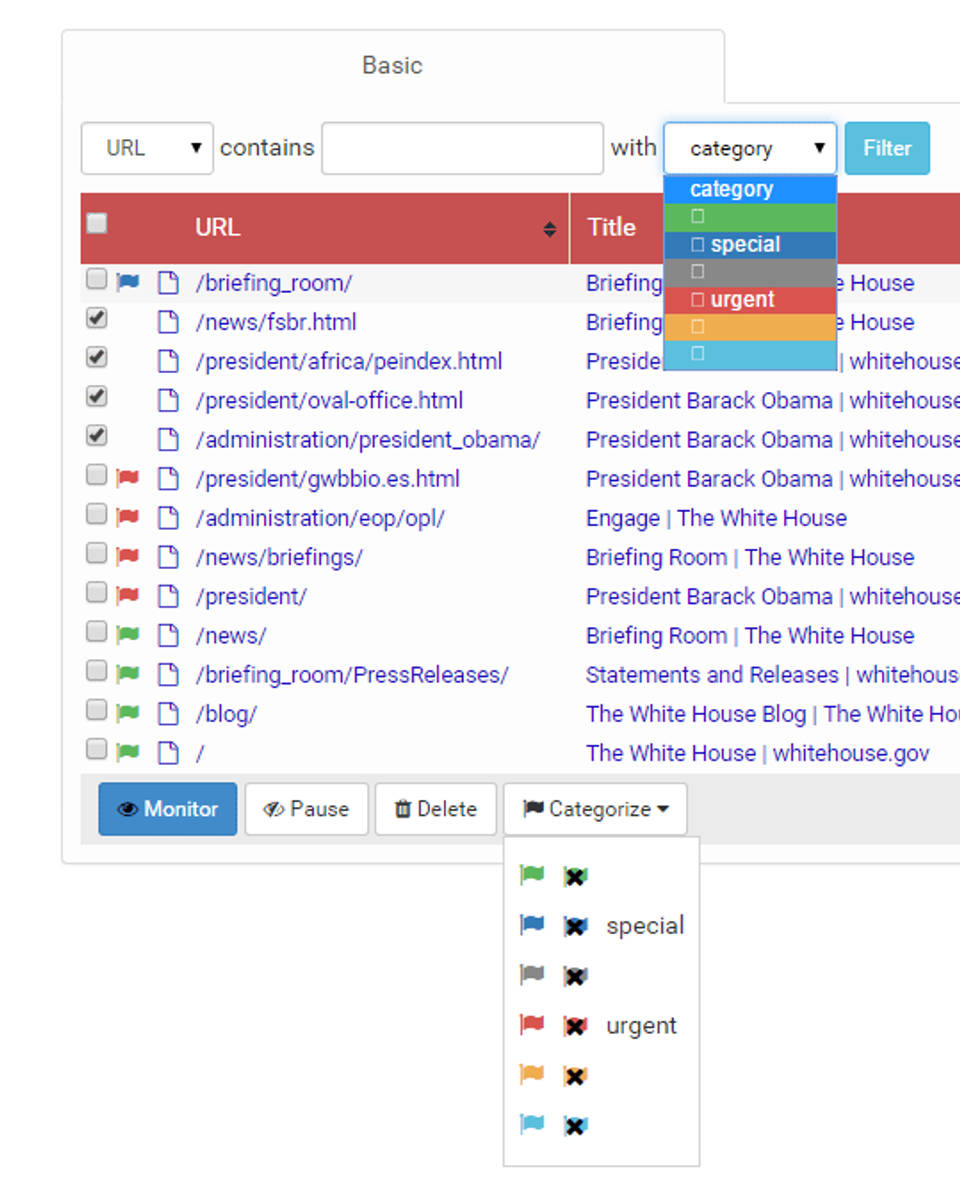Click red flag on /news/briefings/ row
This screenshot has height=1193, width=960.
(x=128, y=556)
